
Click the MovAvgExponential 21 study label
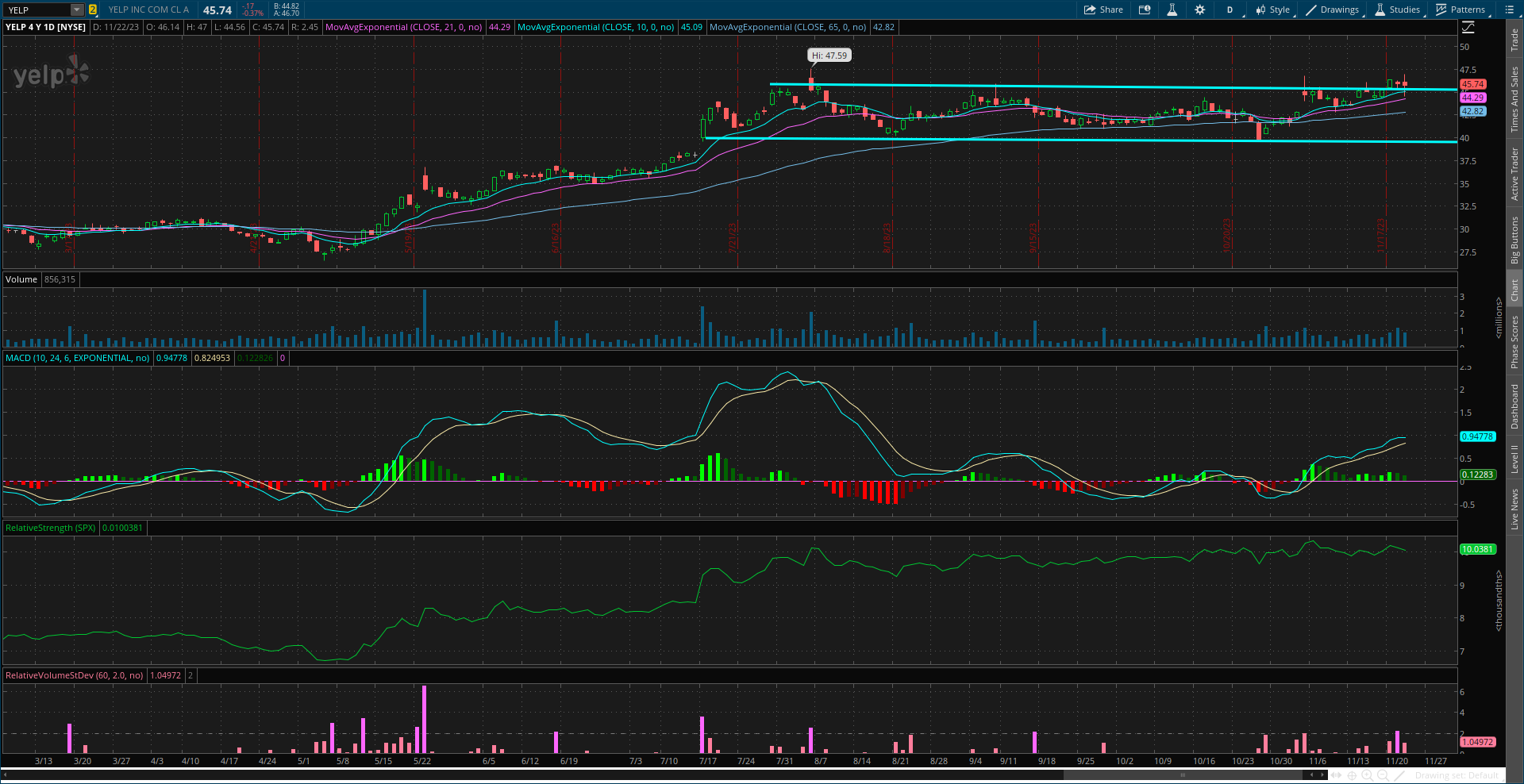(x=403, y=27)
